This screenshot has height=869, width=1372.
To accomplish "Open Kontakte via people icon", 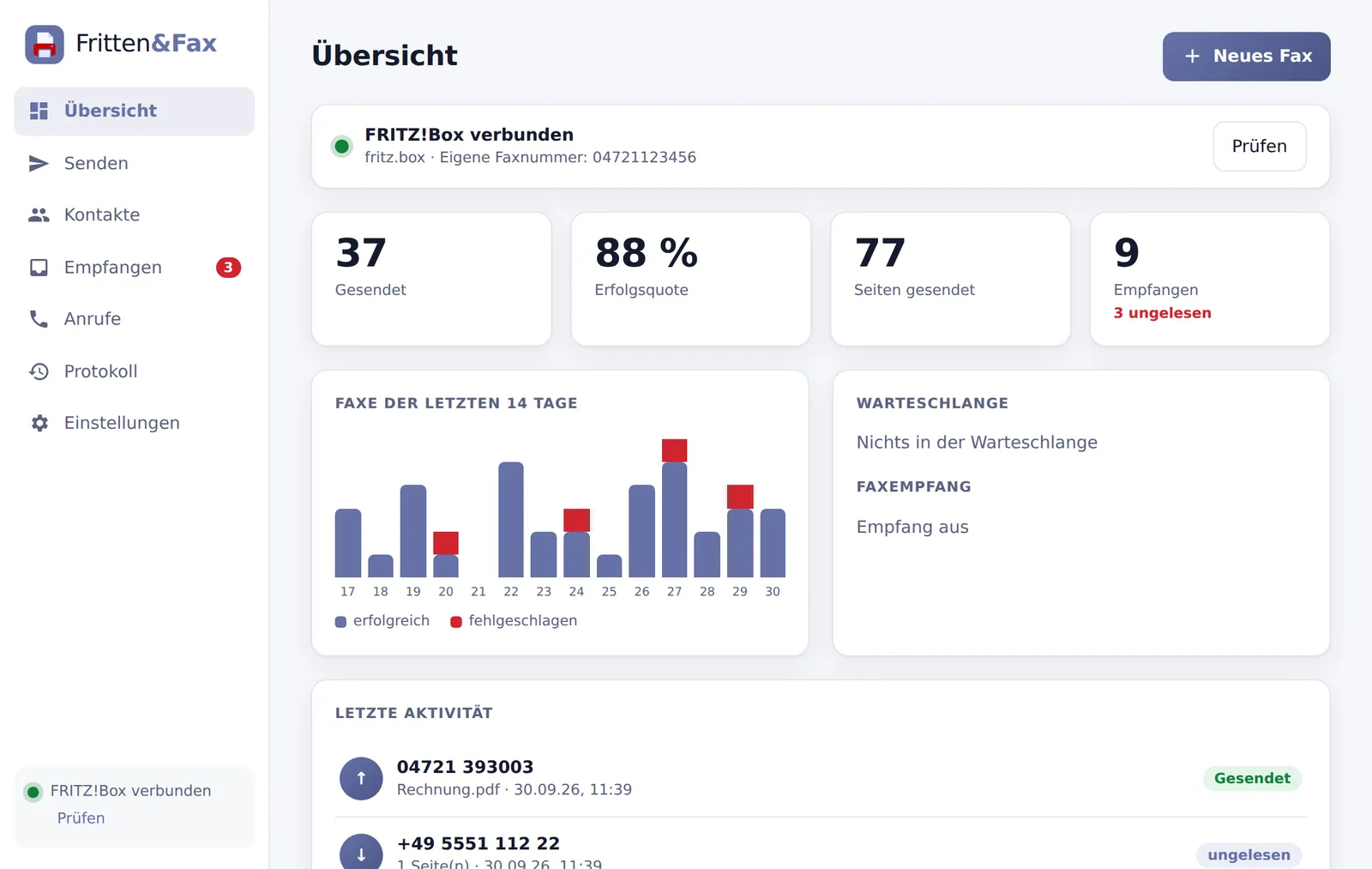I will pyautogui.click(x=39, y=215).
